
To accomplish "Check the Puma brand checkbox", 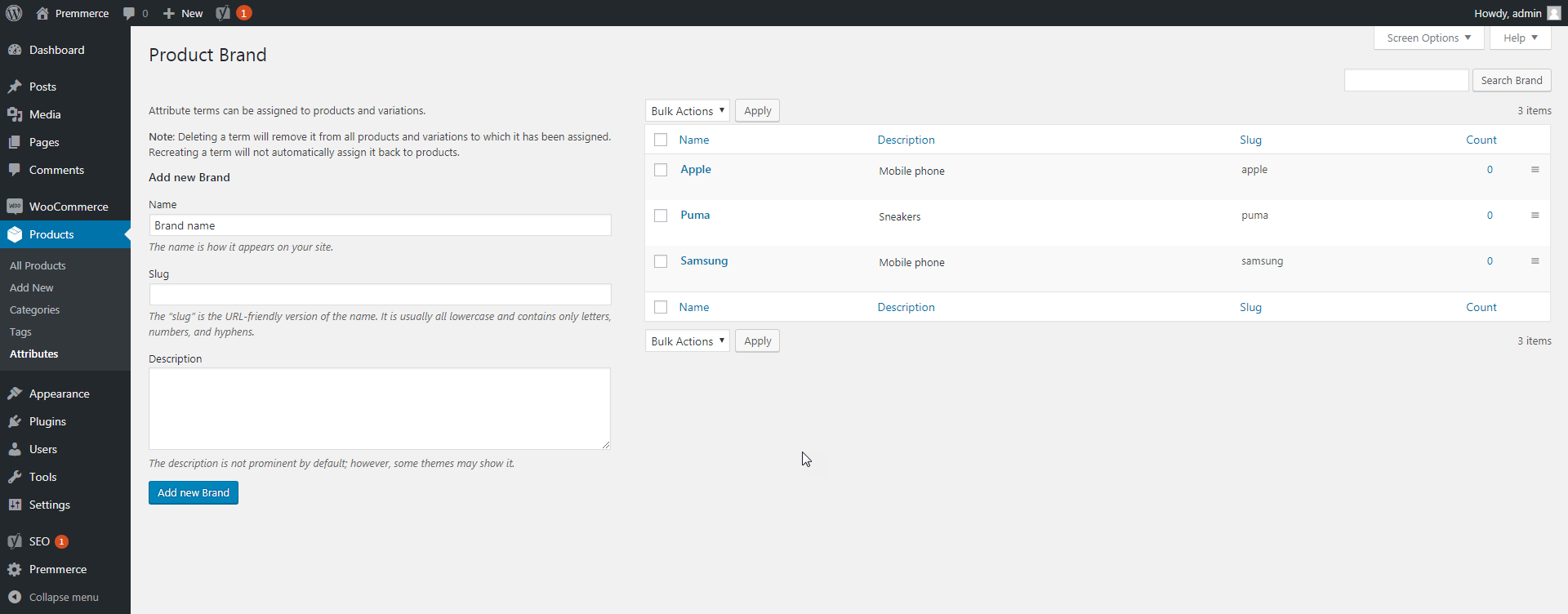I will click(x=661, y=216).
